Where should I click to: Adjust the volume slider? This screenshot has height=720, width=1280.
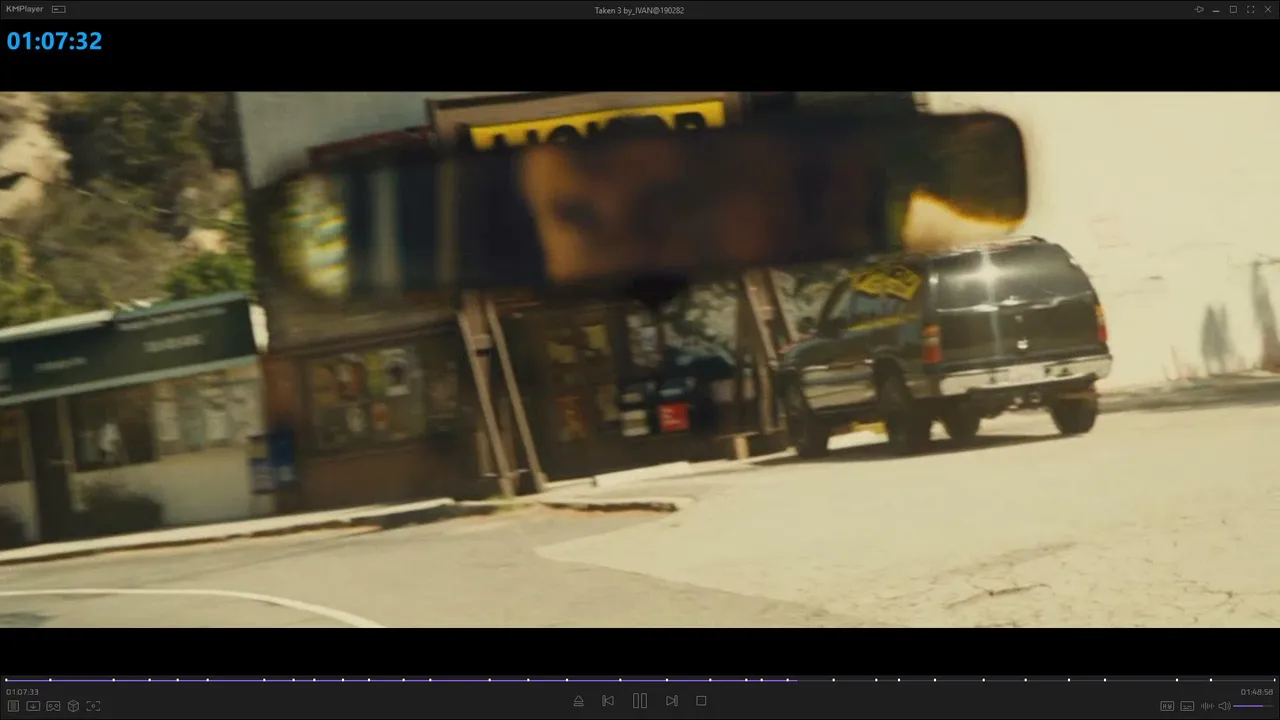[1254, 706]
